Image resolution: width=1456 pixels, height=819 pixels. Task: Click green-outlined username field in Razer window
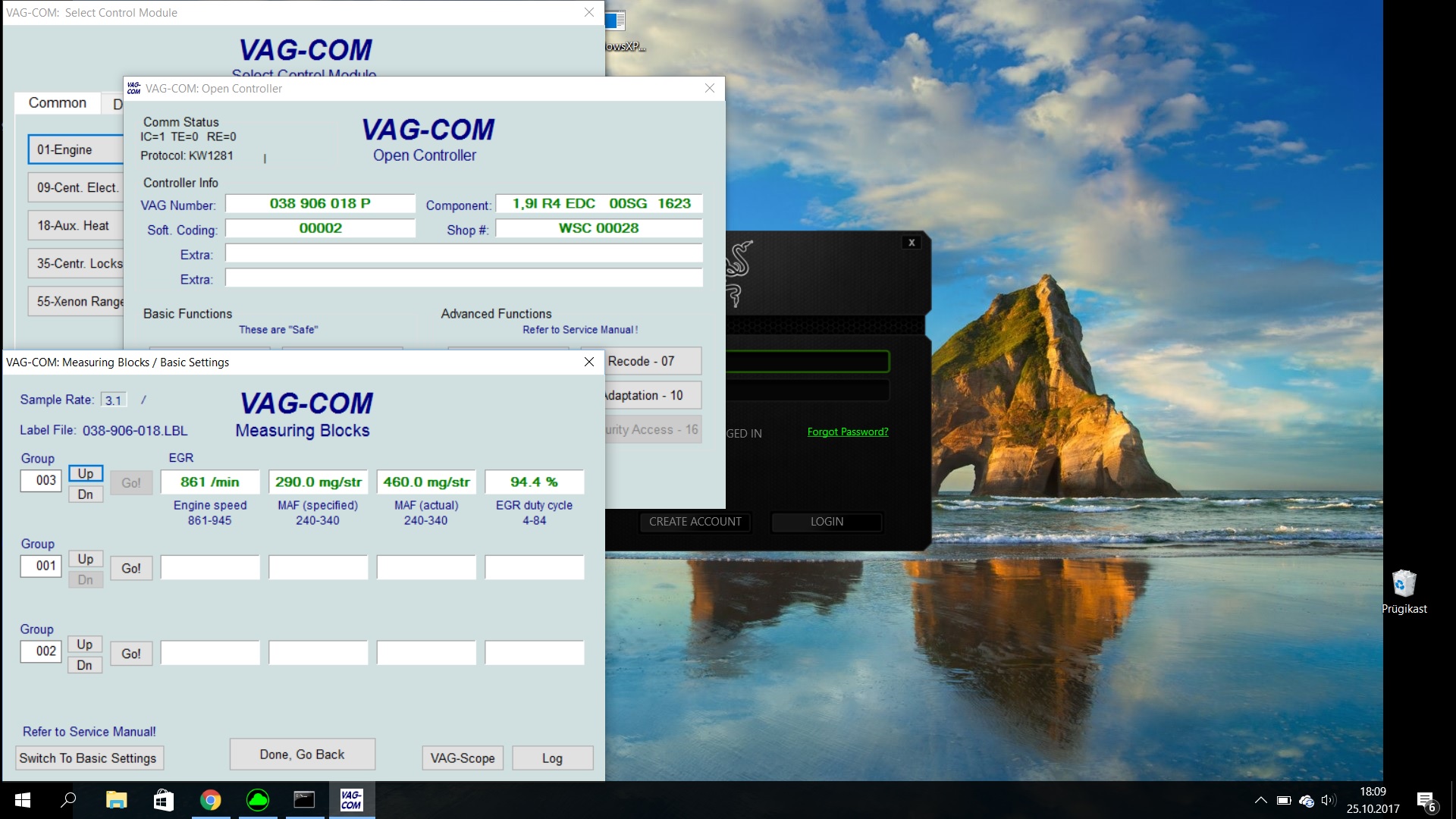tap(808, 362)
